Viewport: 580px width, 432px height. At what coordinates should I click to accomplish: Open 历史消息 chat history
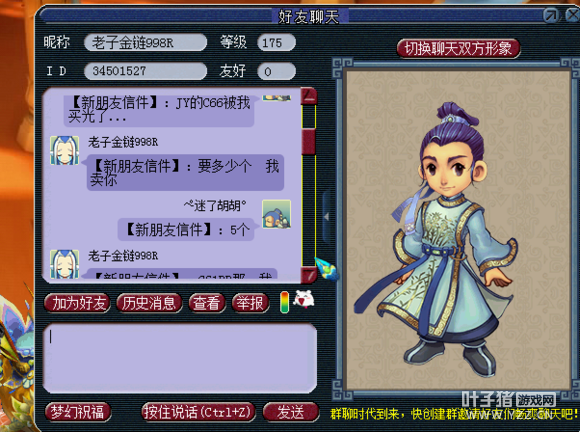click(x=149, y=303)
